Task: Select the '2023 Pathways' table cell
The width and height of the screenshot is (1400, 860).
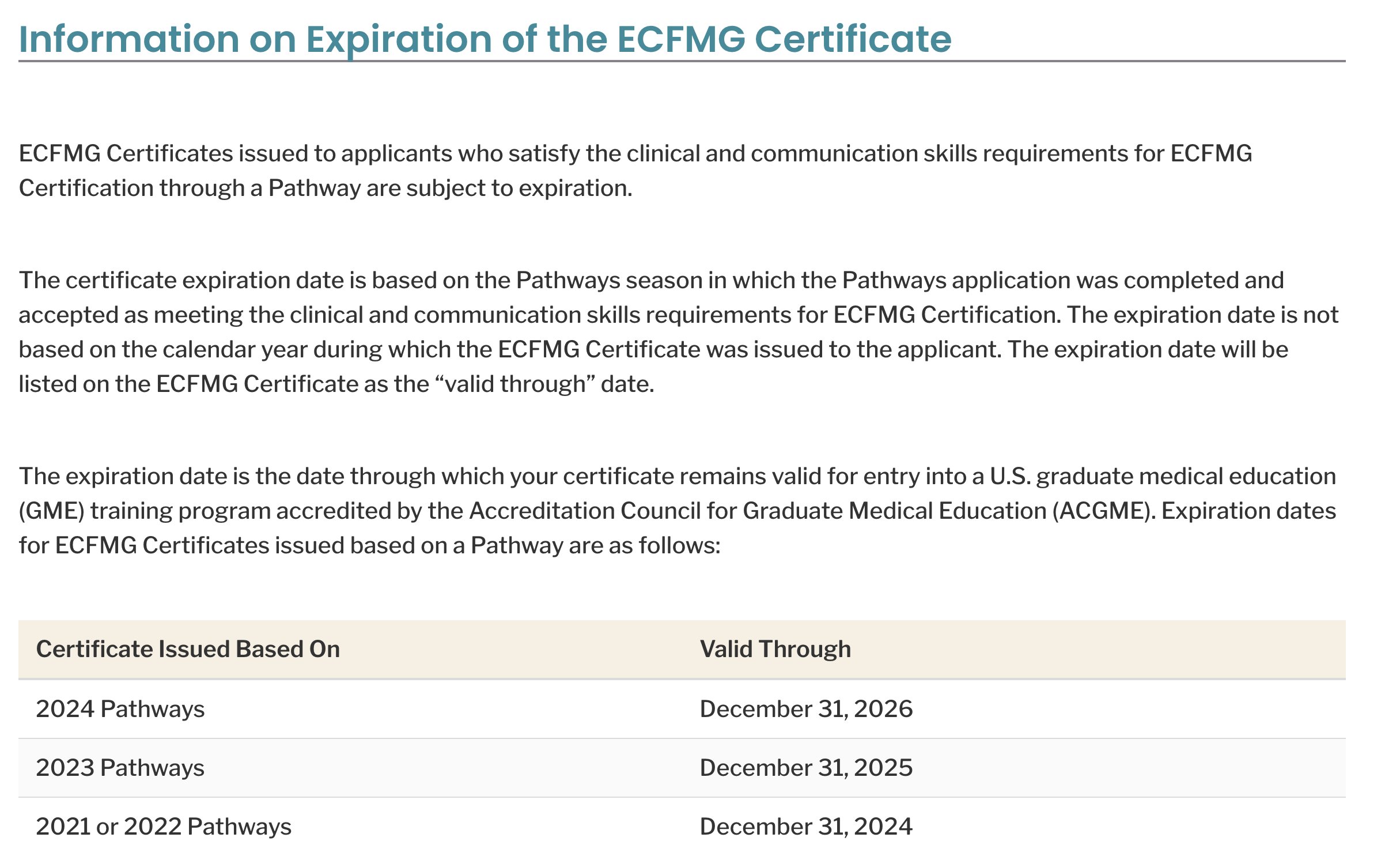Action: [120, 768]
